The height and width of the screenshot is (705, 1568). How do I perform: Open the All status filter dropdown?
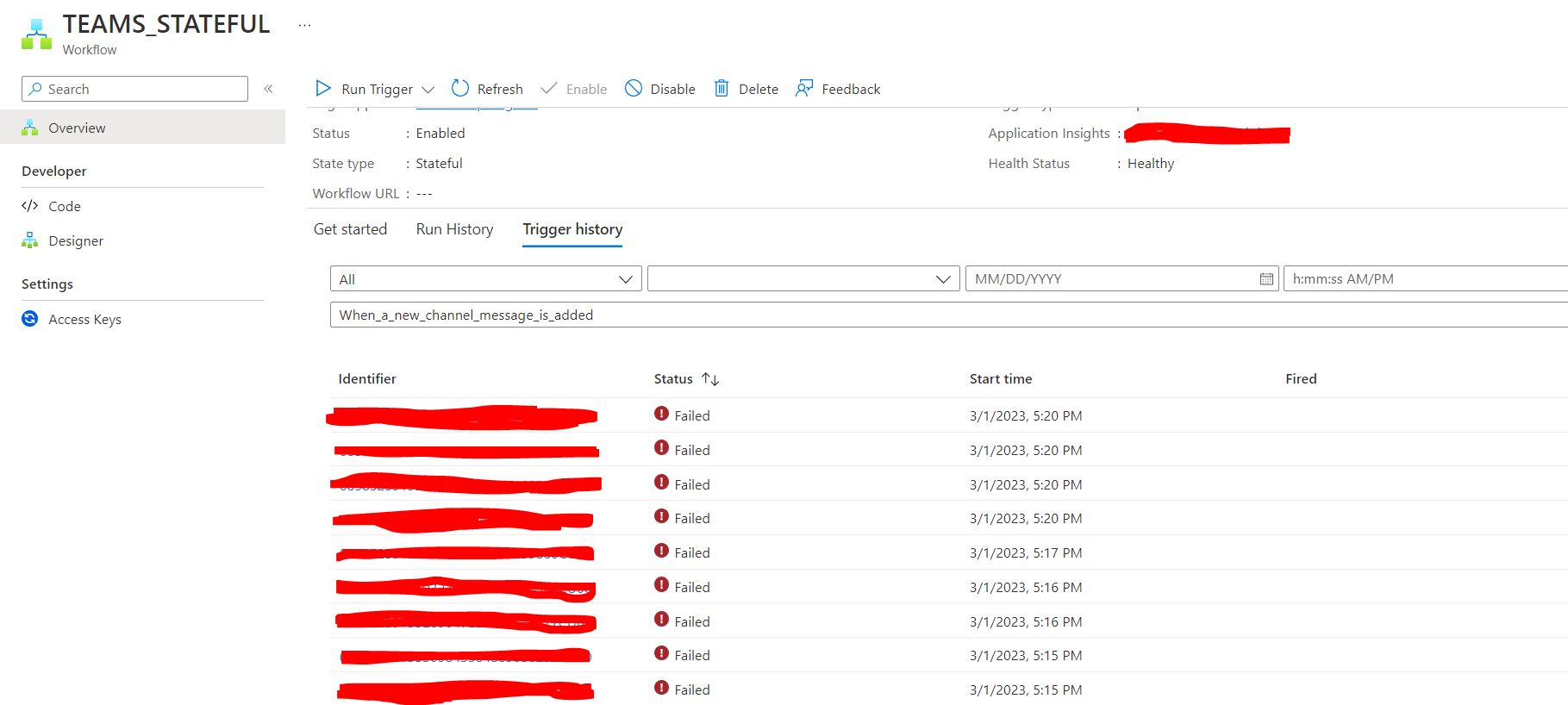coord(486,278)
